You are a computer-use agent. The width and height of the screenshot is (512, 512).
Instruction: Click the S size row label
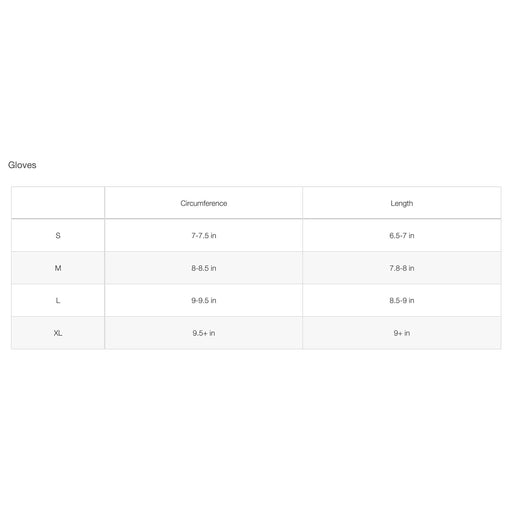point(58,236)
